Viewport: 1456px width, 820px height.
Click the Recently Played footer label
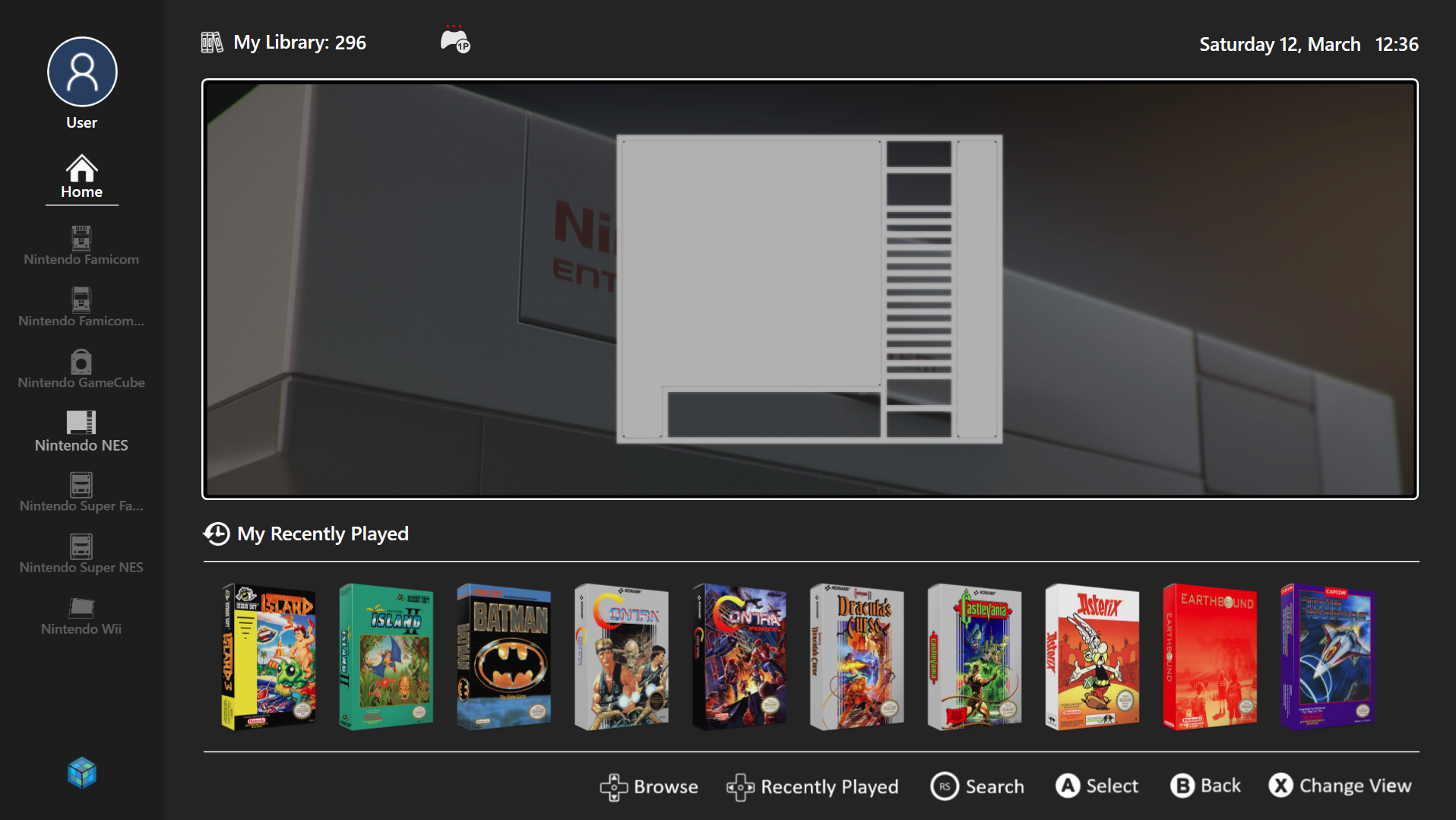coord(830,787)
